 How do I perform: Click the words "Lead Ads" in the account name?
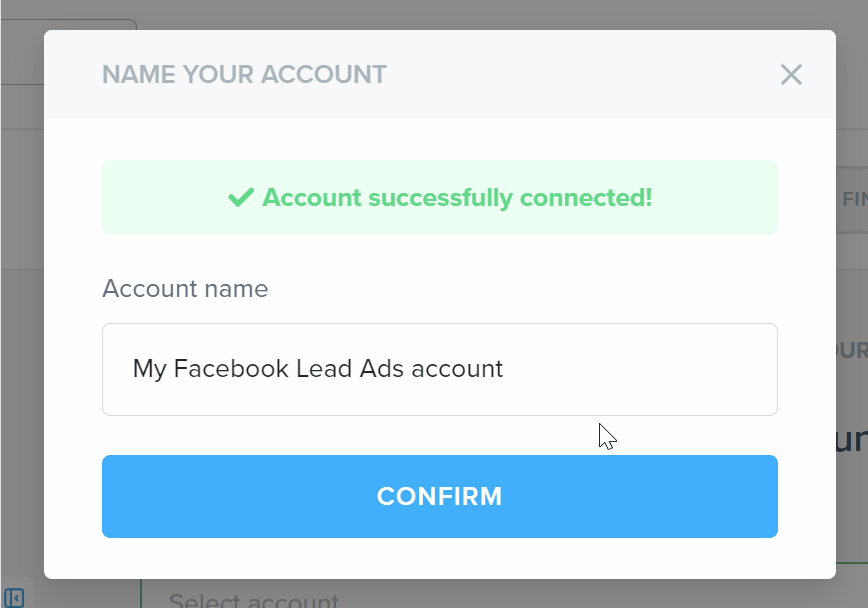336,369
